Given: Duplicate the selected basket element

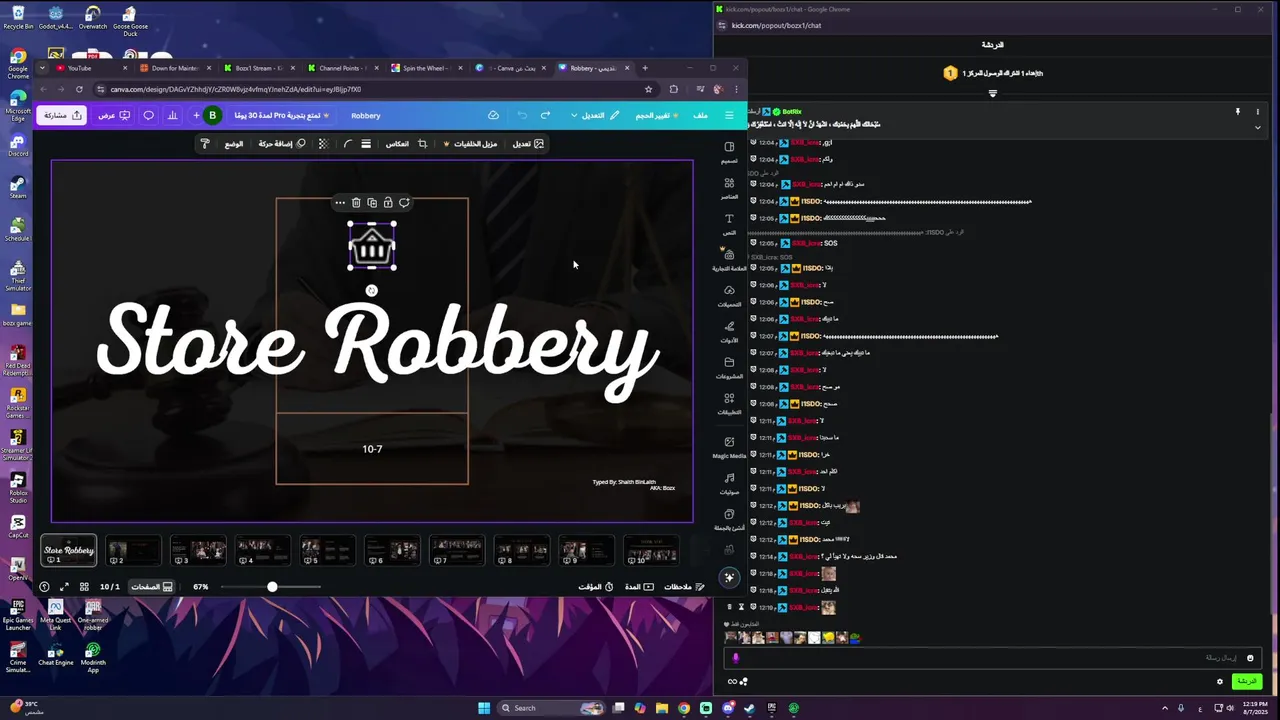Looking at the screenshot, I should coord(372,203).
